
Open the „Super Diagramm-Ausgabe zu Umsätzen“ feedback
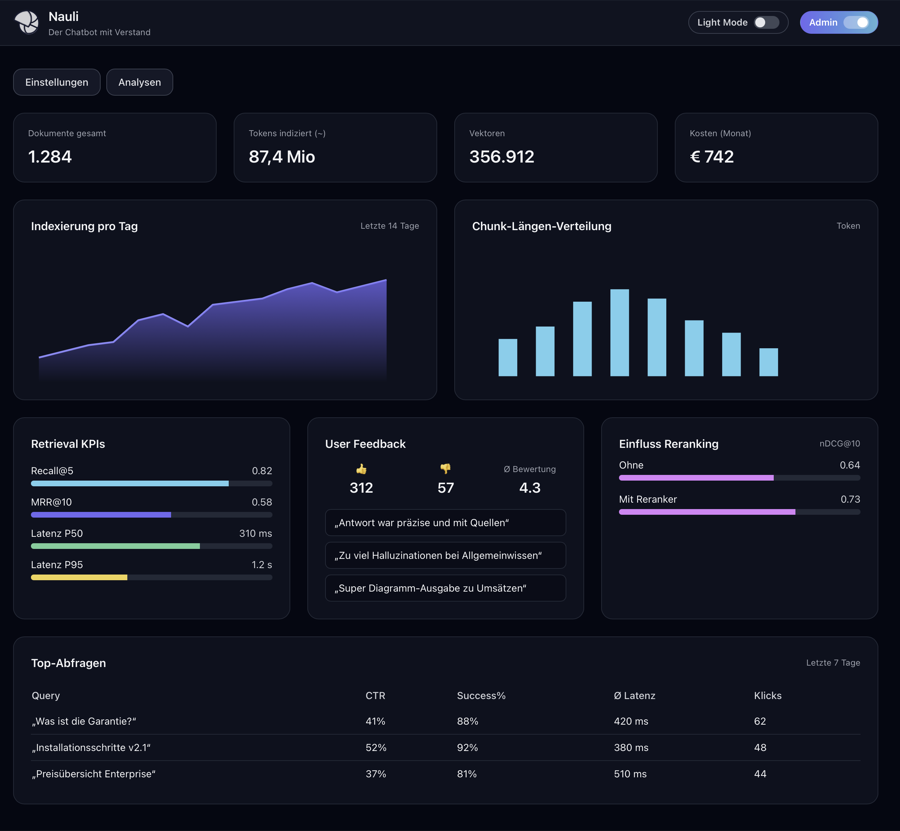click(445, 588)
